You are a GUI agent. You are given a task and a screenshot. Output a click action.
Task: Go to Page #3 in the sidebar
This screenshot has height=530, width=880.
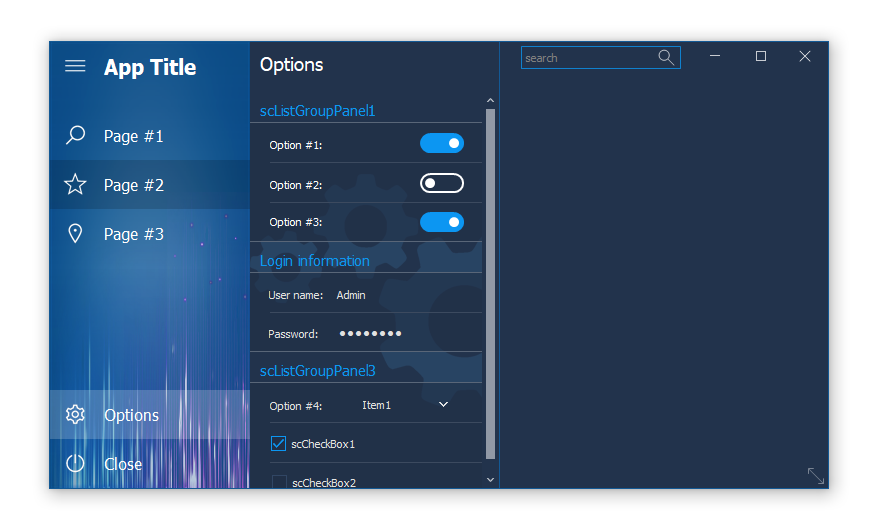(x=149, y=234)
